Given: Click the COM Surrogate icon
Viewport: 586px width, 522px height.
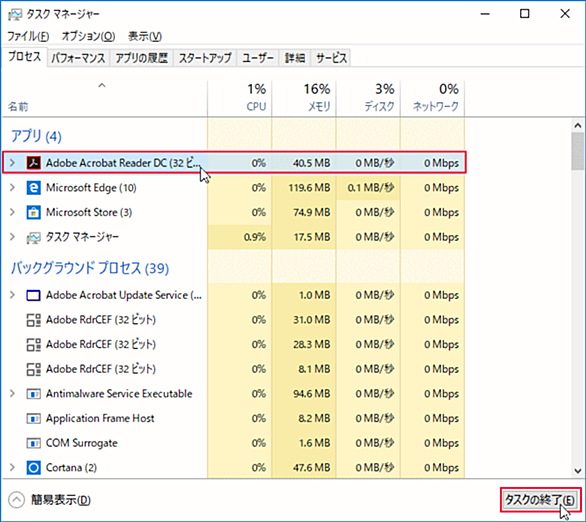Looking at the screenshot, I should tap(33, 443).
